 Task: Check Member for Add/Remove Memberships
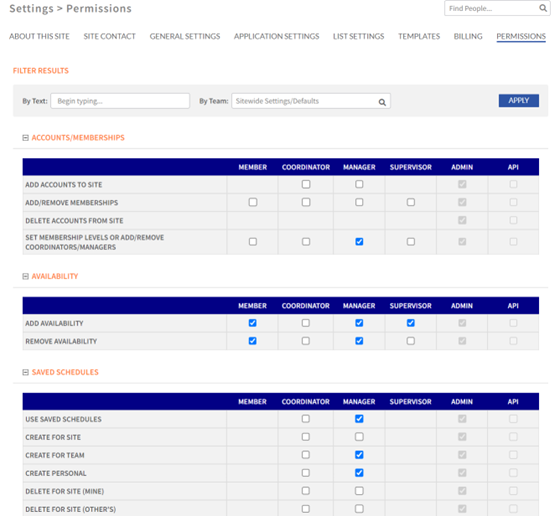coord(252,202)
